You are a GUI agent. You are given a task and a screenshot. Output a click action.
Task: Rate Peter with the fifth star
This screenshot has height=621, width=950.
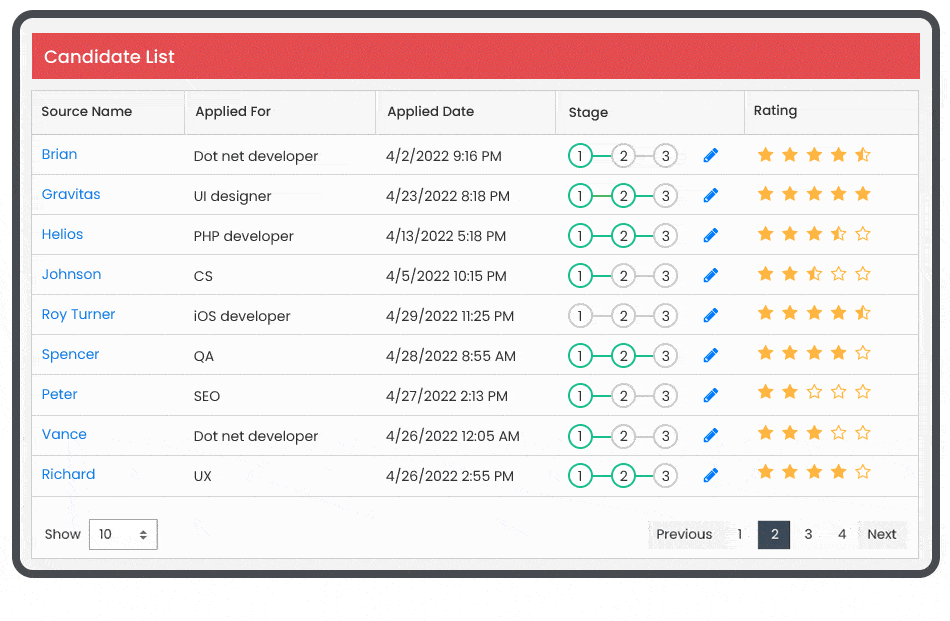click(x=863, y=393)
